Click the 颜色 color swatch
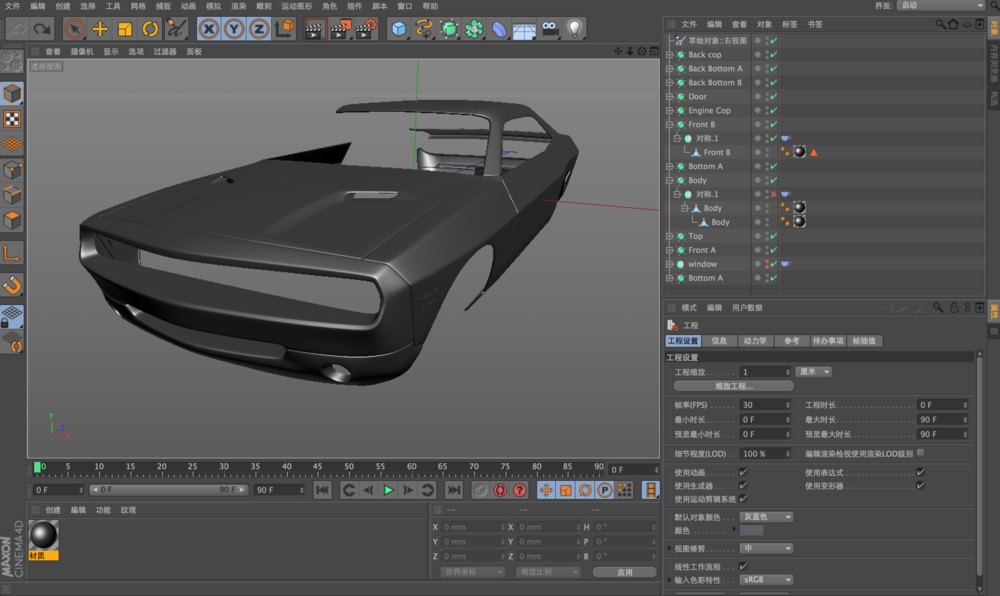Viewport: 1000px width, 596px height. point(751,531)
